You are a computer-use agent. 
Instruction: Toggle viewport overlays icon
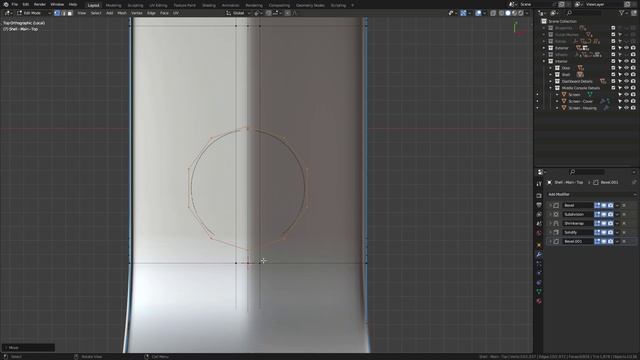pos(478,13)
